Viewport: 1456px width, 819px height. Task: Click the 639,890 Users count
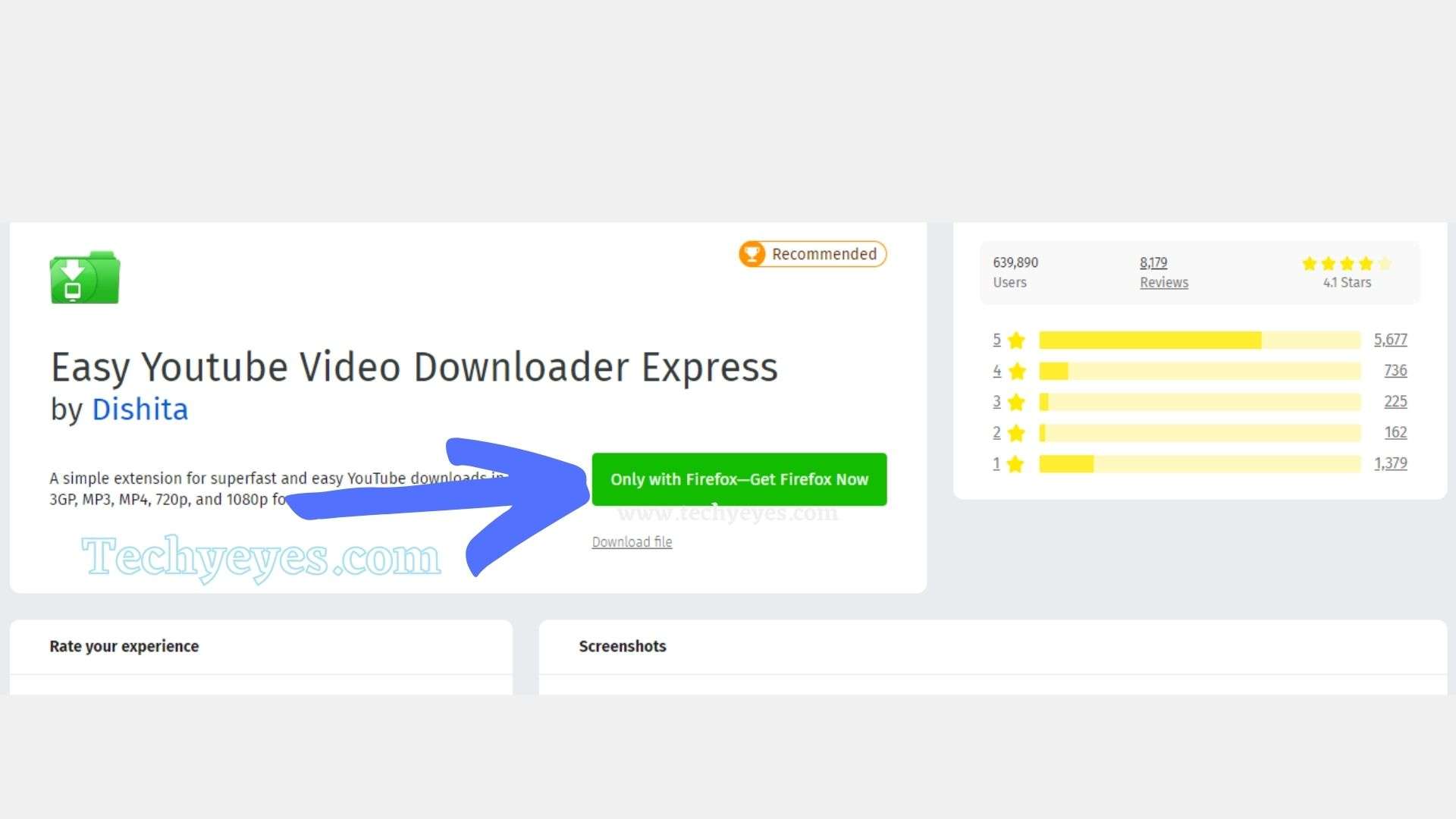(x=1015, y=272)
